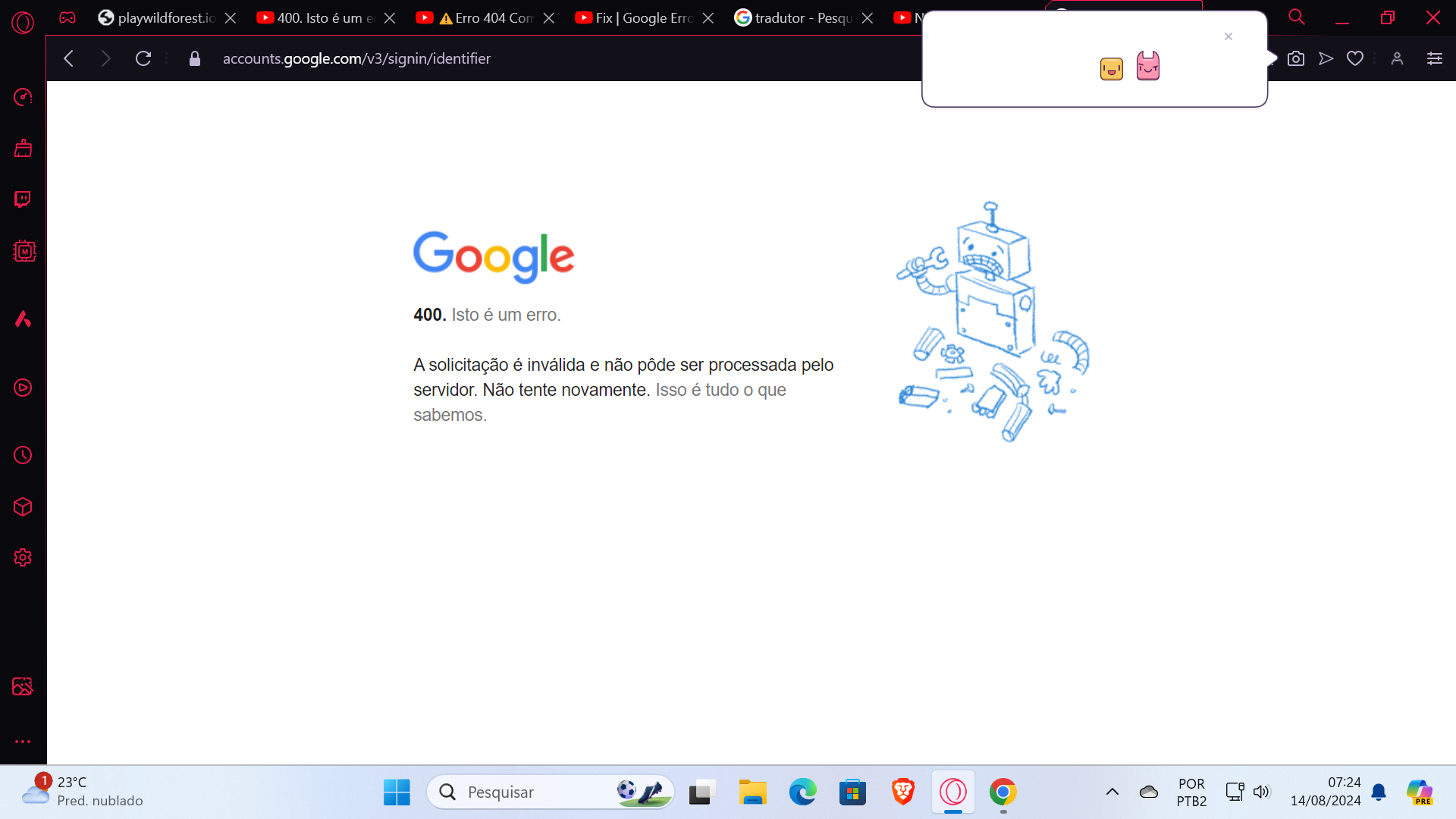The height and width of the screenshot is (819, 1456).
Task: Go forward to the next page
Action: [x=105, y=58]
